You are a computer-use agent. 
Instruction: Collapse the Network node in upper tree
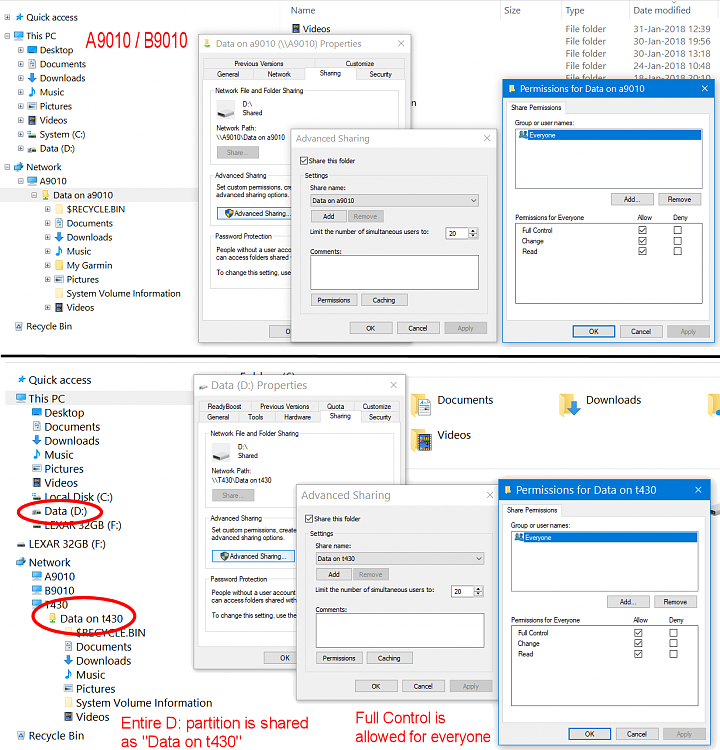(x=7, y=167)
